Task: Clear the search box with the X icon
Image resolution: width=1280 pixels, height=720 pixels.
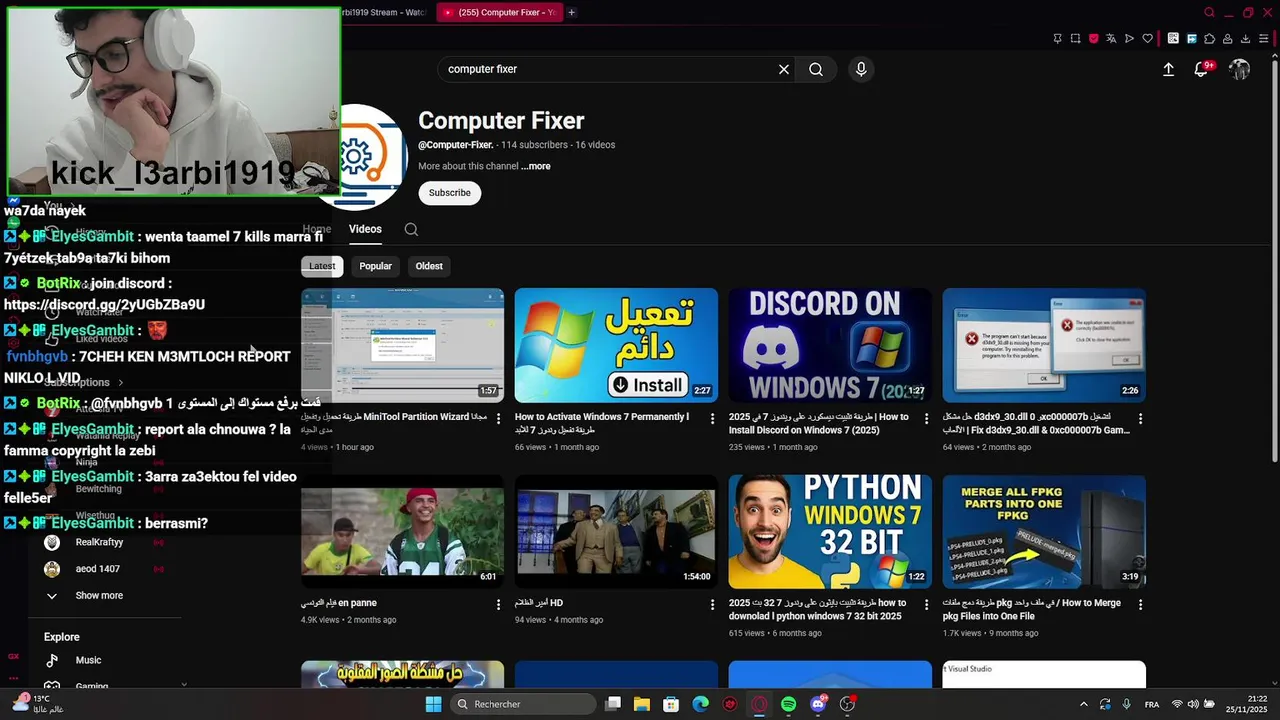Action: tap(784, 69)
